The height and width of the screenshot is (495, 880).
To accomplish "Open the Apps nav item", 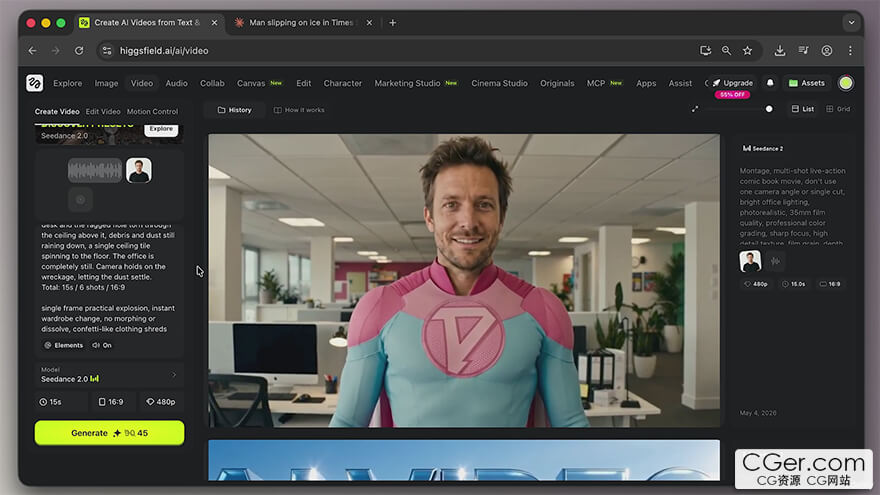I will [646, 83].
